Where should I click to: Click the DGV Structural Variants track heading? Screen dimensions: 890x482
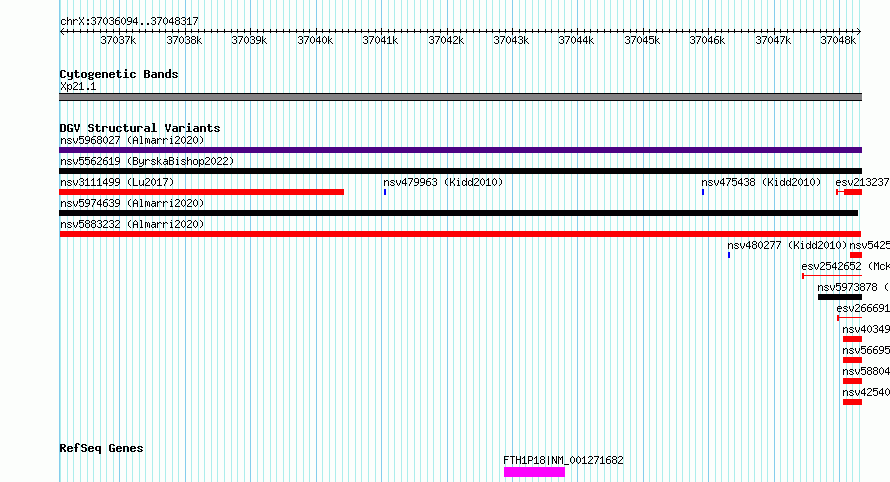coord(140,128)
